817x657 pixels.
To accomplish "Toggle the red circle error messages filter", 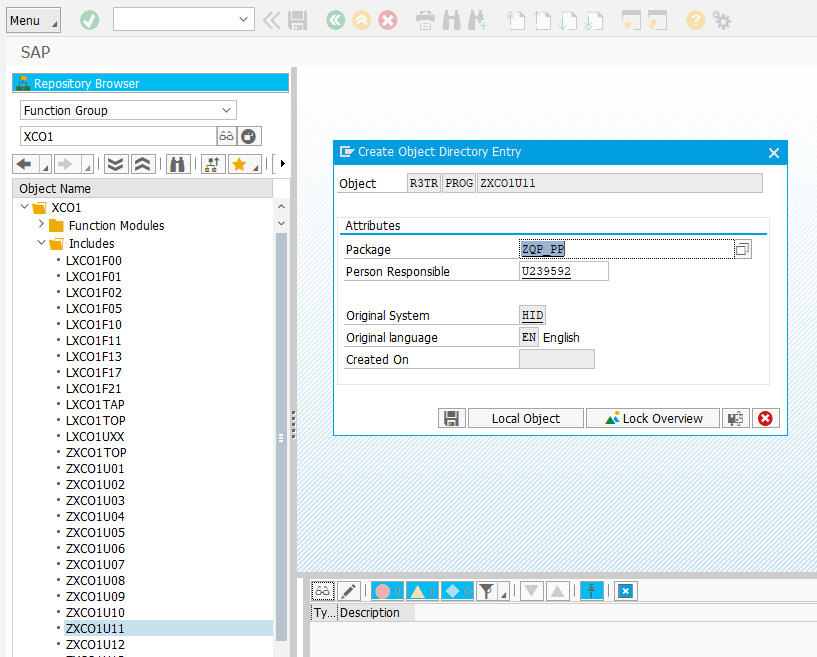I will tap(387, 591).
